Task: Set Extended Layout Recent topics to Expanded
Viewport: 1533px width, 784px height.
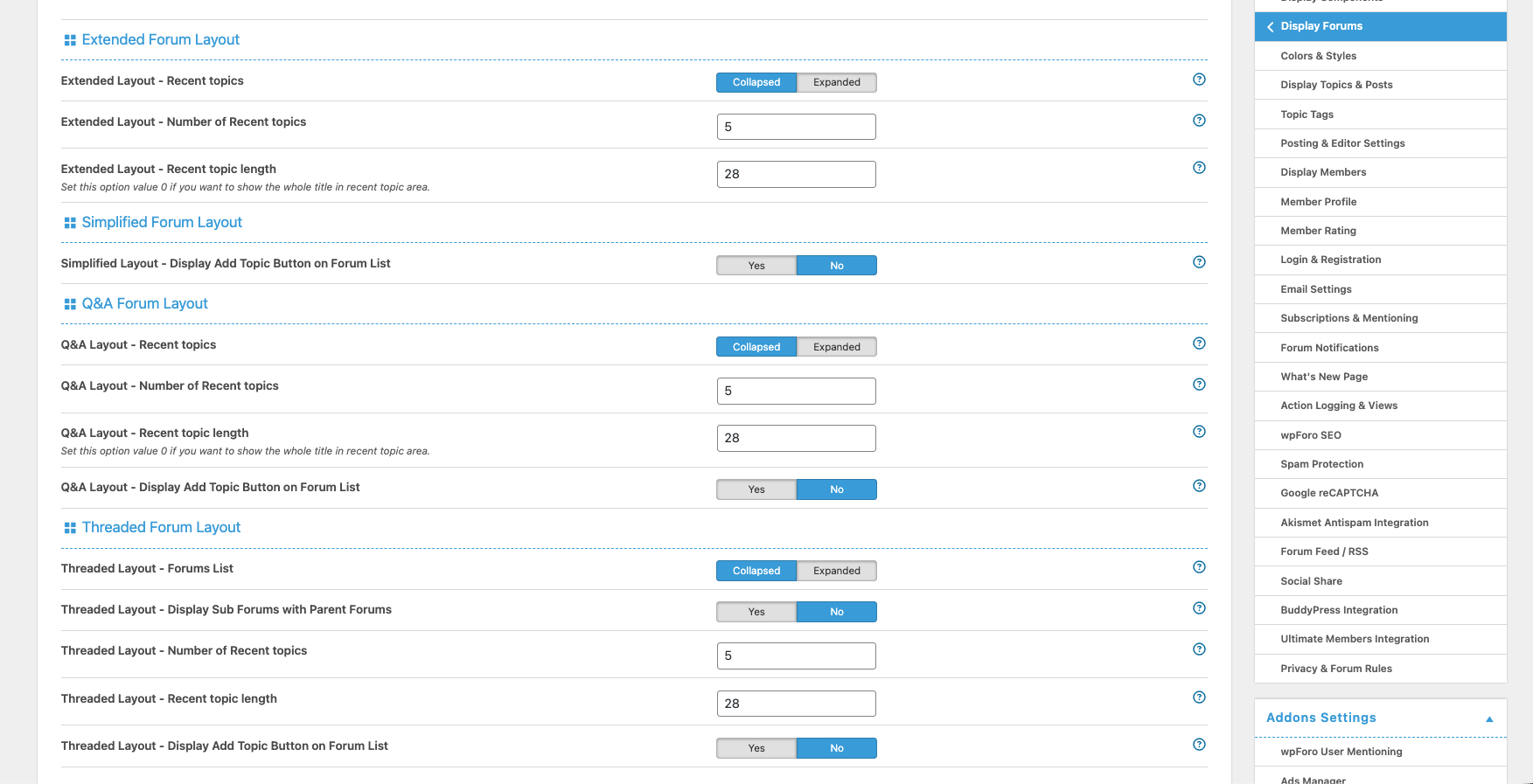Action: (837, 82)
